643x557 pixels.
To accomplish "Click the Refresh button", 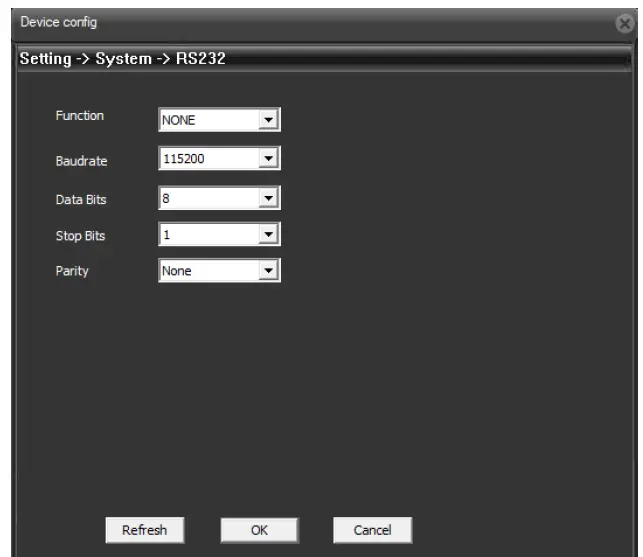I will pos(145,530).
